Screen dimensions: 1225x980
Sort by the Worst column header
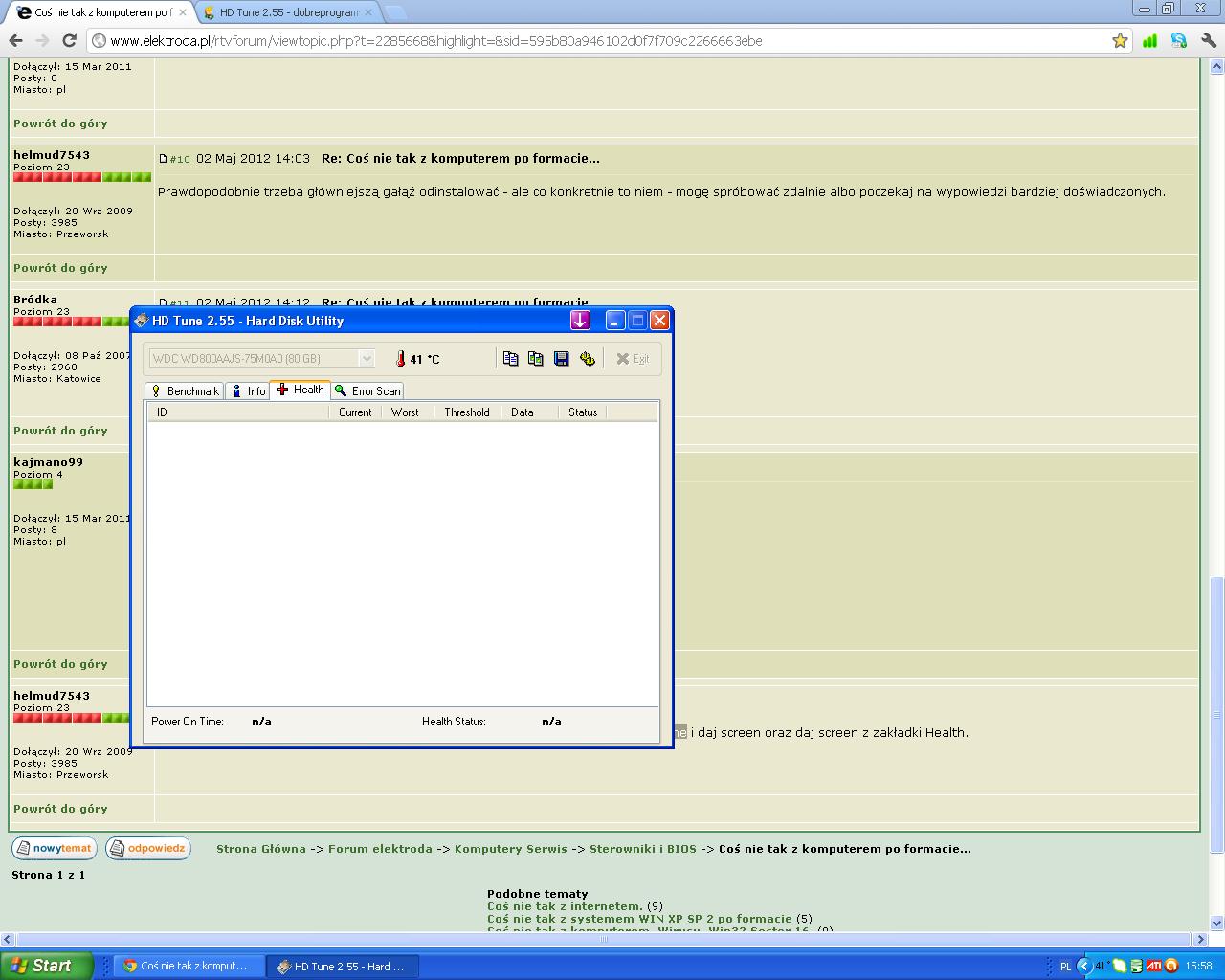pos(408,412)
